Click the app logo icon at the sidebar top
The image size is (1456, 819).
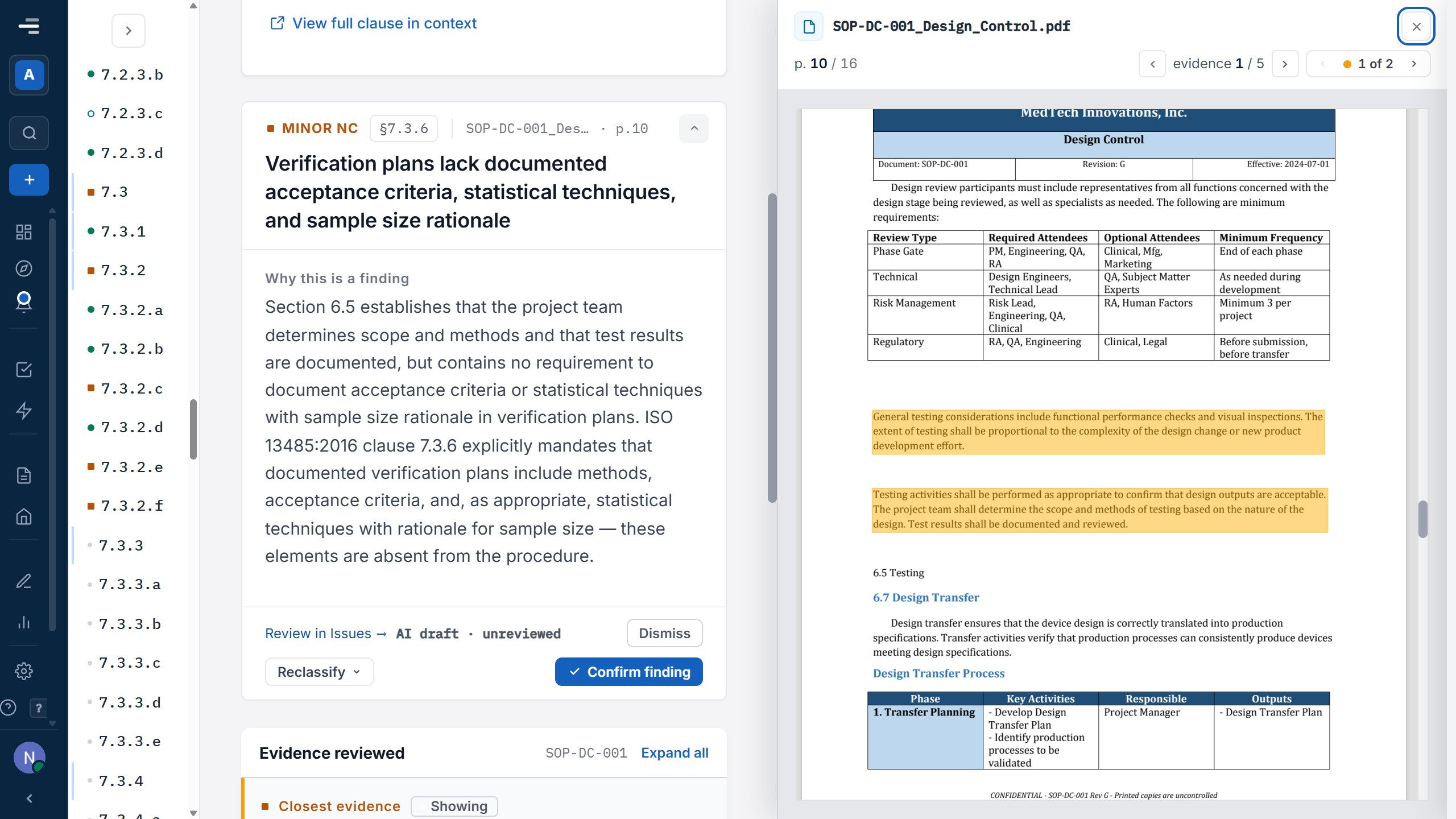(x=28, y=26)
